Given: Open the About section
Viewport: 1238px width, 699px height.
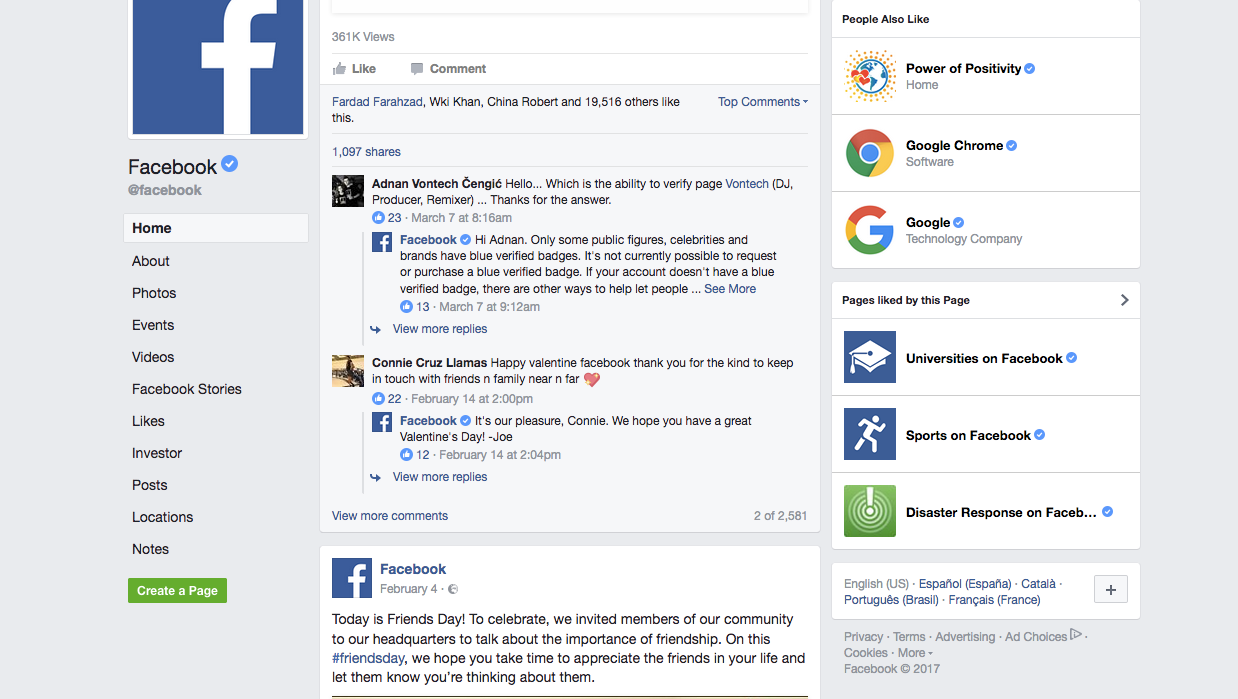Looking at the screenshot, I should click(x=151, y=261).
